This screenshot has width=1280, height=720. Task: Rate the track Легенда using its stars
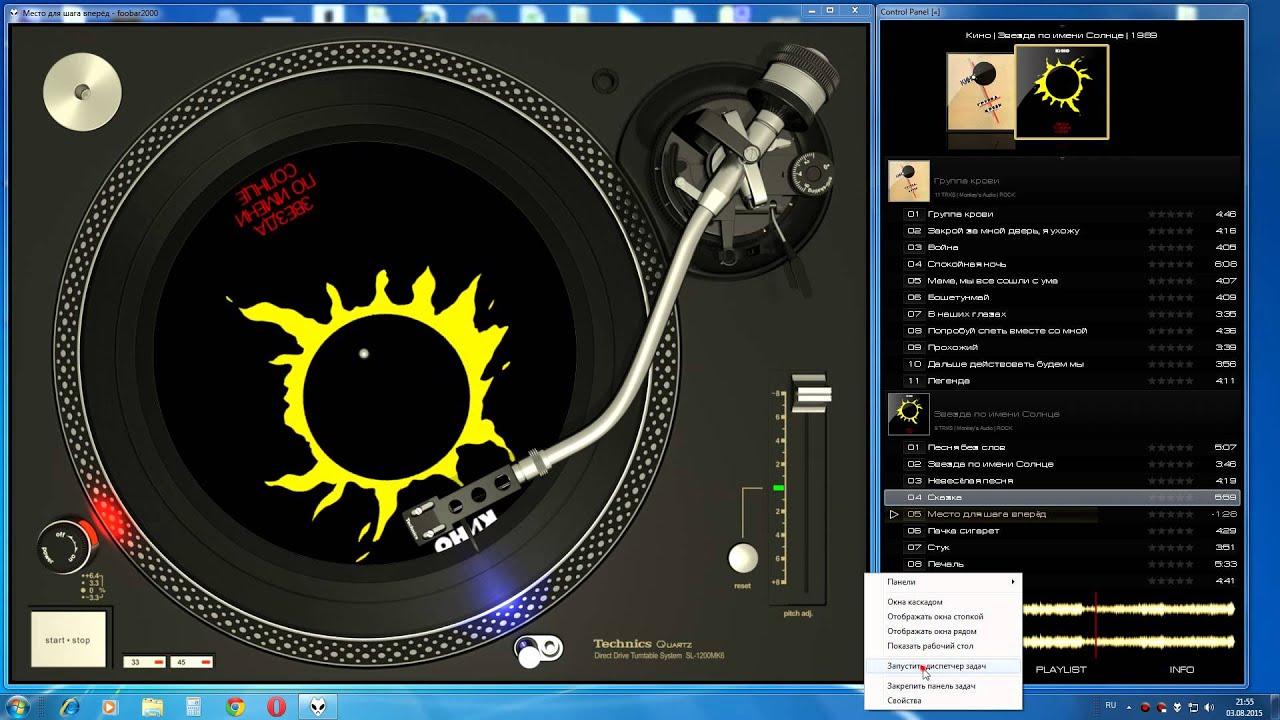click(x=1170, y=381)
